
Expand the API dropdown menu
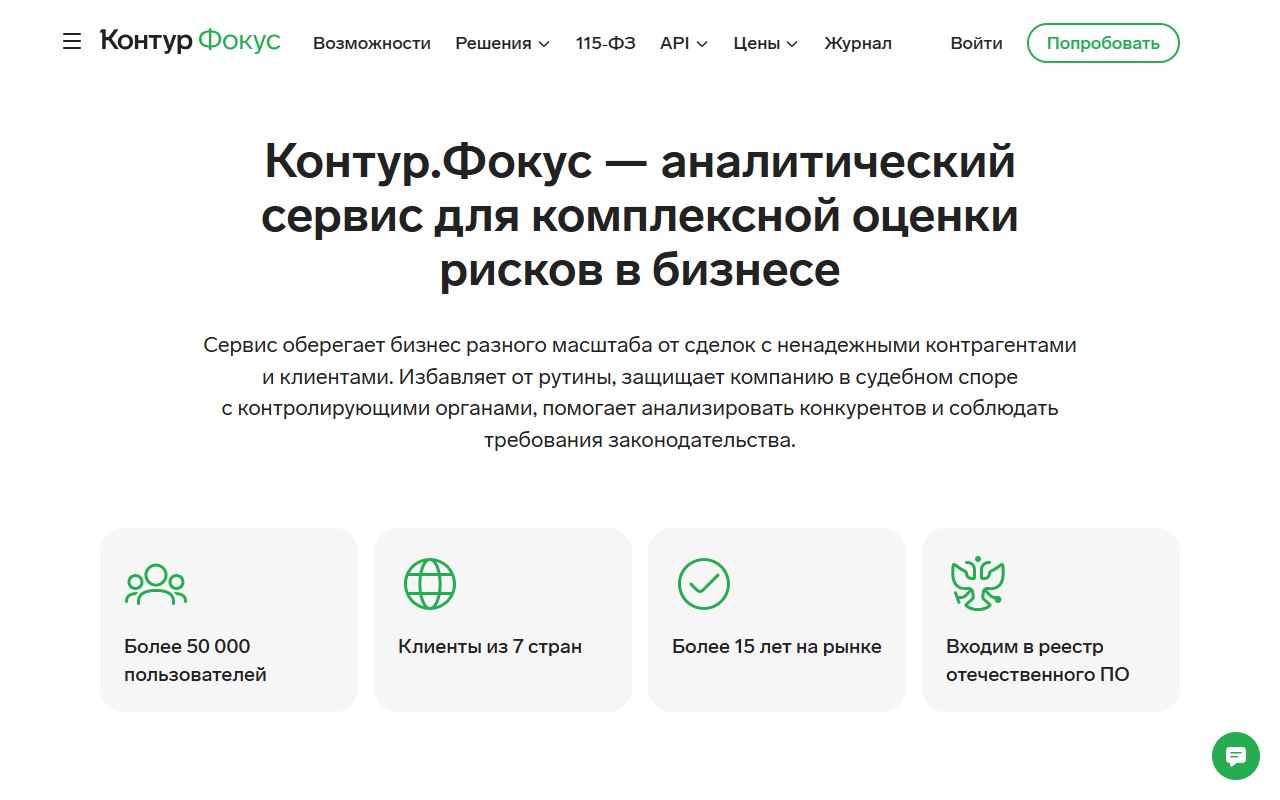[x=684, y=43]
